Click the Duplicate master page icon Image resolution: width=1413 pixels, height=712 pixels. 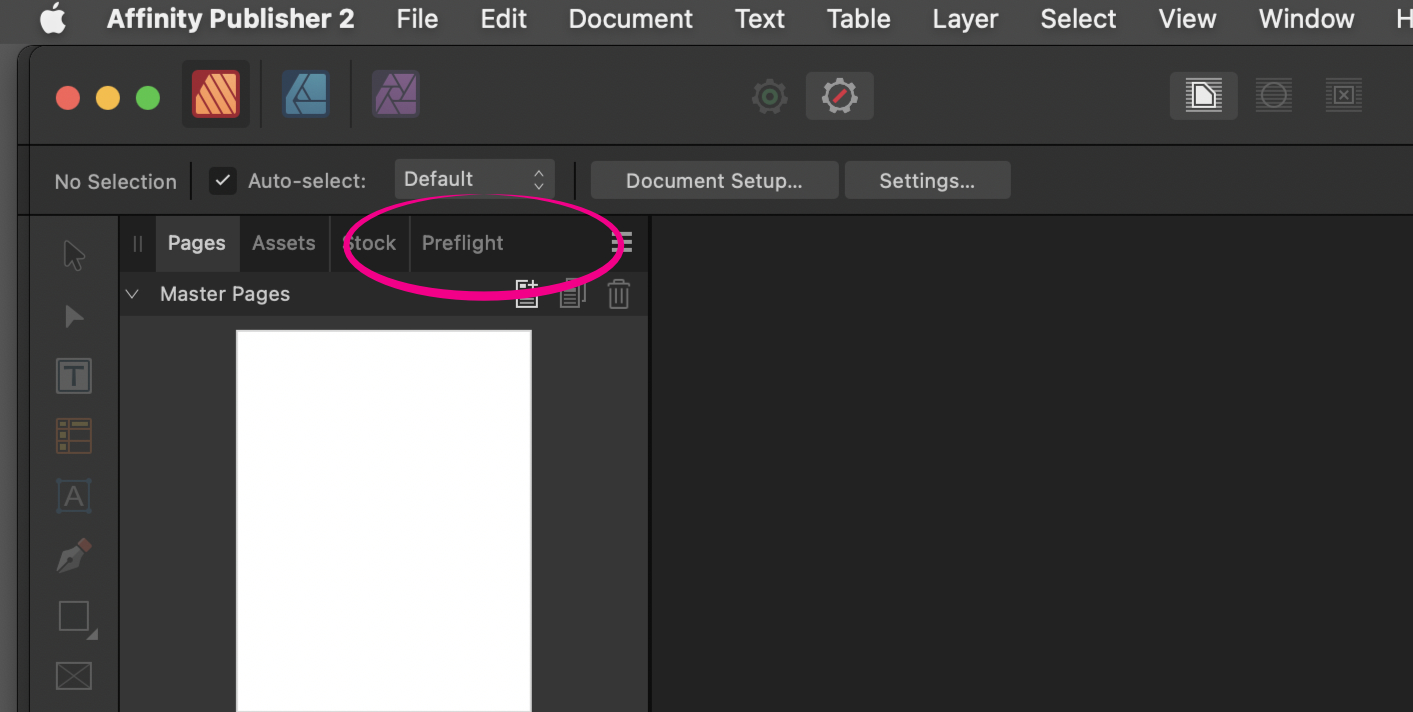[573, 293]
